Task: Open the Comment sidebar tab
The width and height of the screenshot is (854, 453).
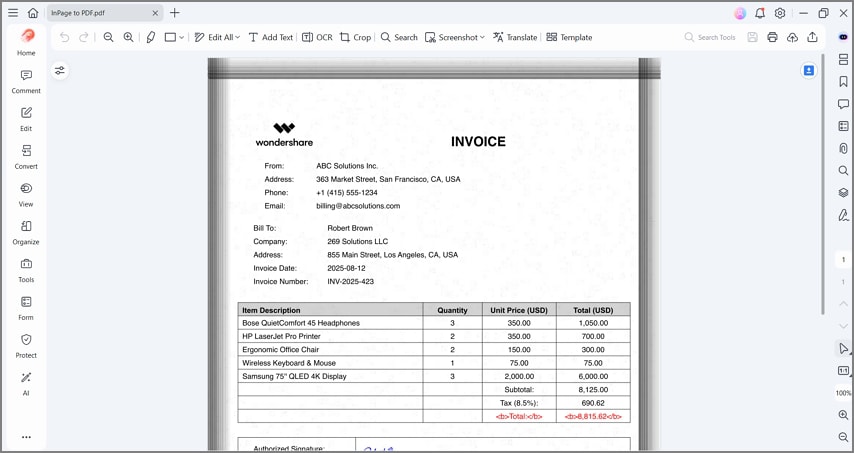Action: point(26,82)
